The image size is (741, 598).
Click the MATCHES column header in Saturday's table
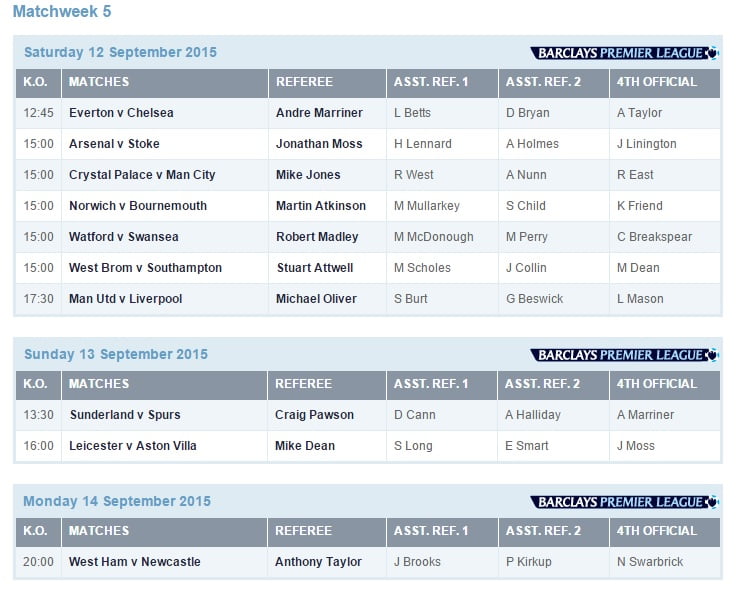tap(99, 82)
